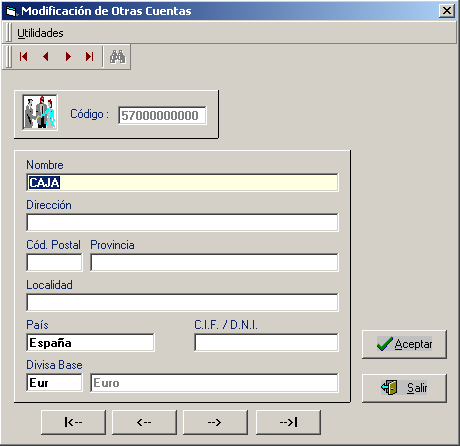Click the País field showing España
This screenshot has width=460, height=446.
click(x=90, y=342)
